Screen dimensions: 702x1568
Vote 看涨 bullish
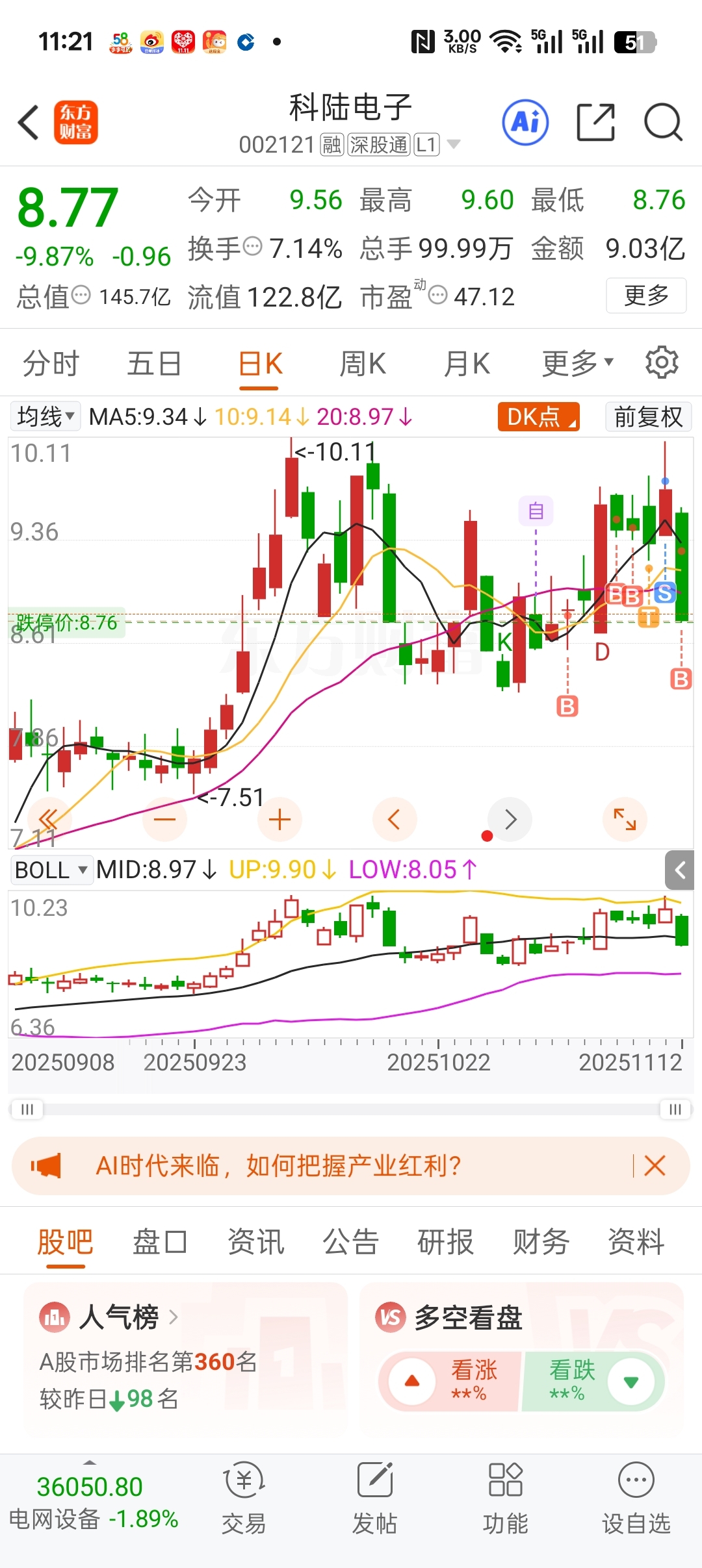(450, 1381)
